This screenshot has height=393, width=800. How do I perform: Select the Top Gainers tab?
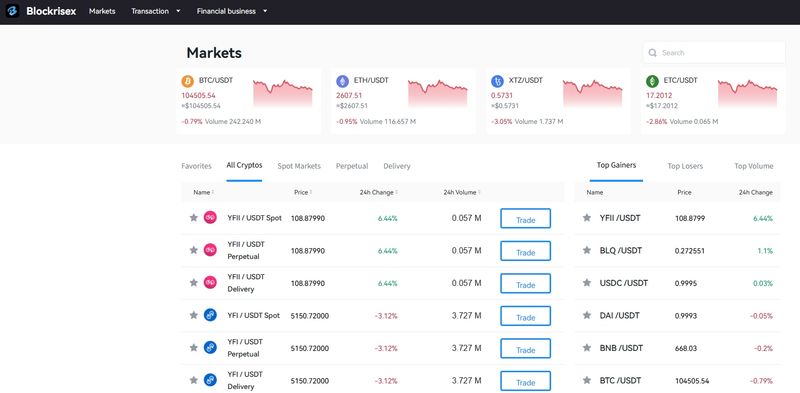pos(616,165)
